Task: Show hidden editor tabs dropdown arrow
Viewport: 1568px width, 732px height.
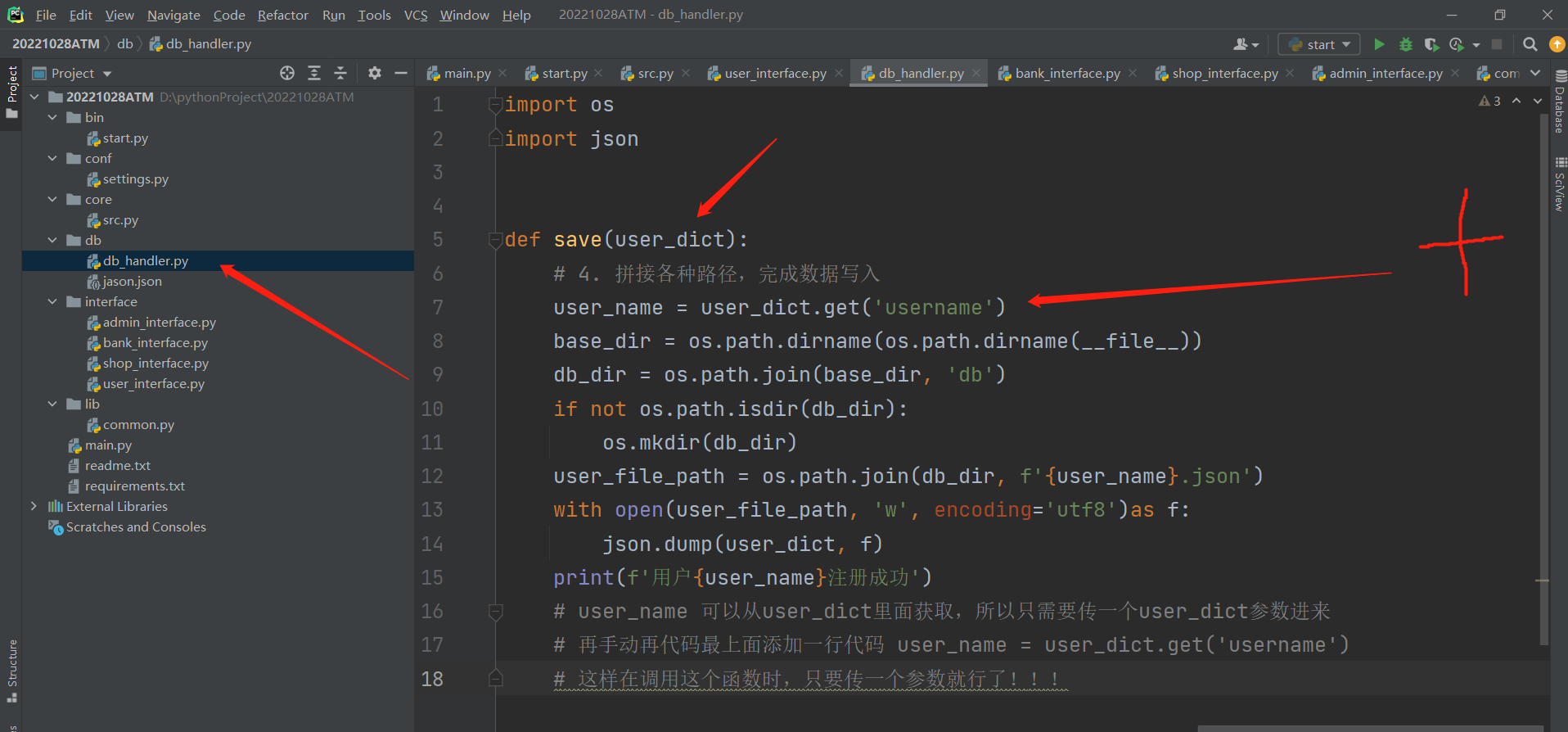Action: pos(1535,73)
